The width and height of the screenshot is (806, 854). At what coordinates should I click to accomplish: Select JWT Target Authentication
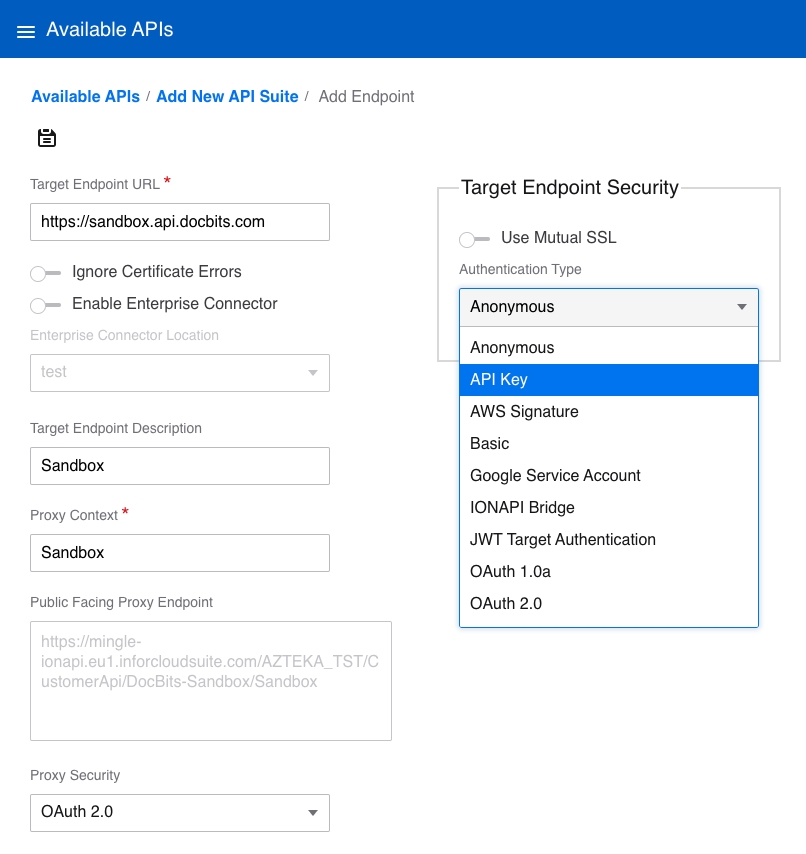tap(608, 540)
